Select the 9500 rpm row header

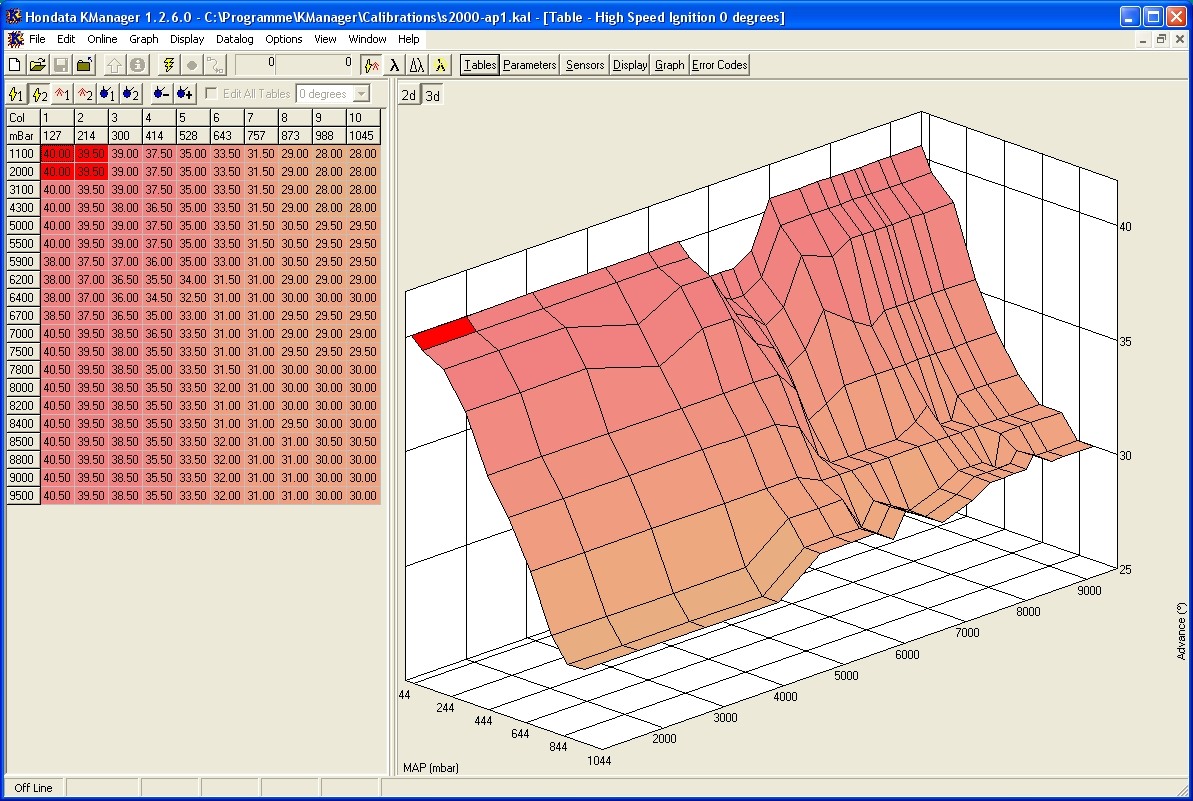[x=22, y=496]
